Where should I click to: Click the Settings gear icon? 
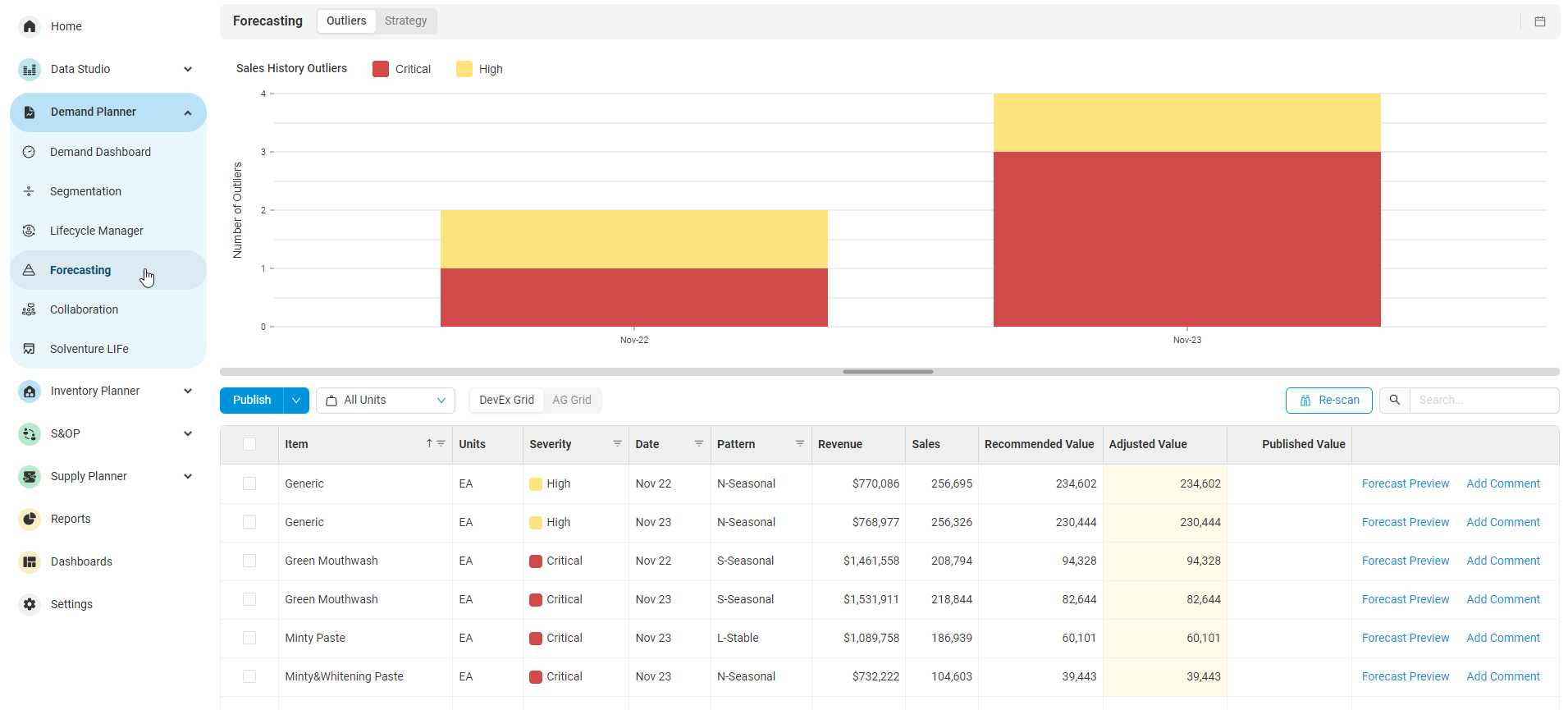(x=30, y=604)
